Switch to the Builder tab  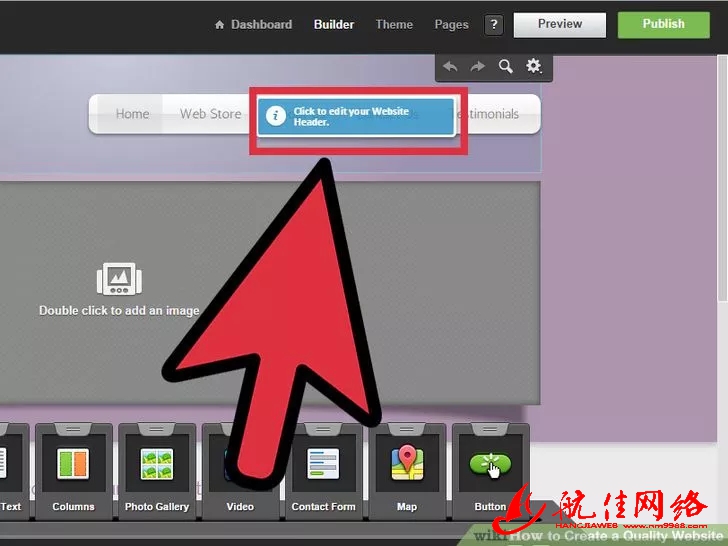pyautogui.click(x=334, y=25)
